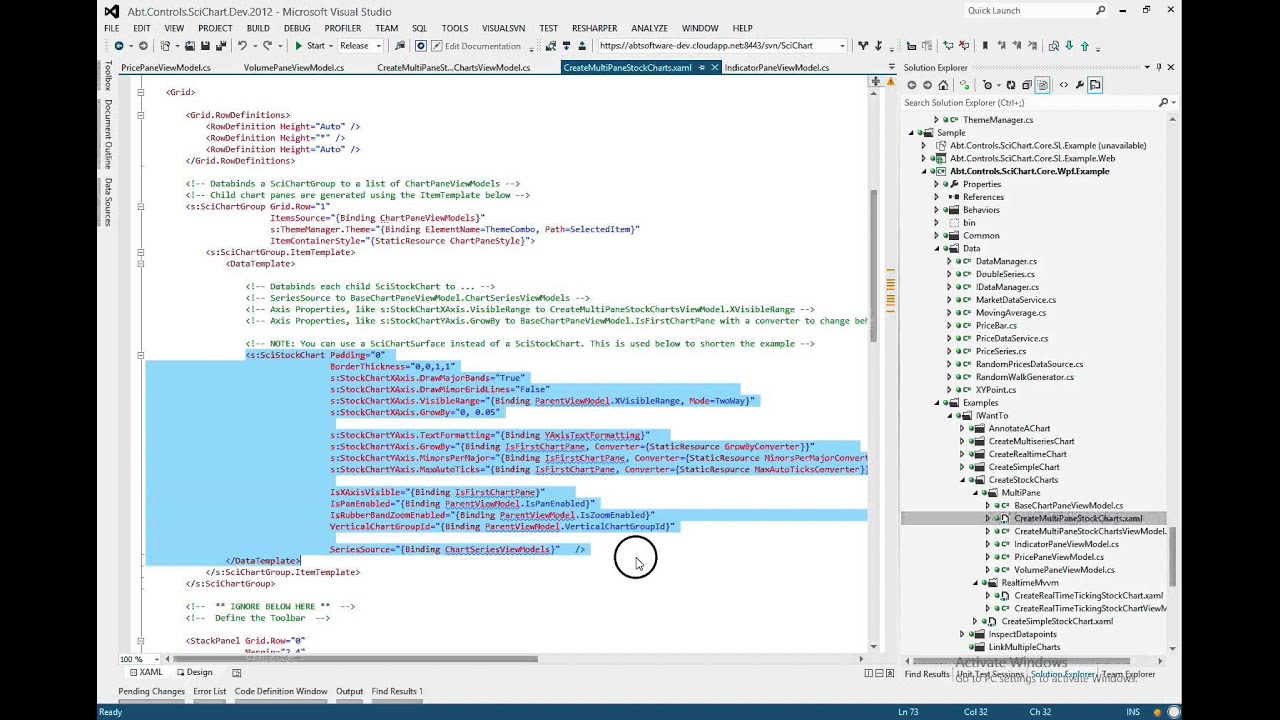
Task: Click the View Code icon in Solution Explorer
Action: tap(1063, 85)
